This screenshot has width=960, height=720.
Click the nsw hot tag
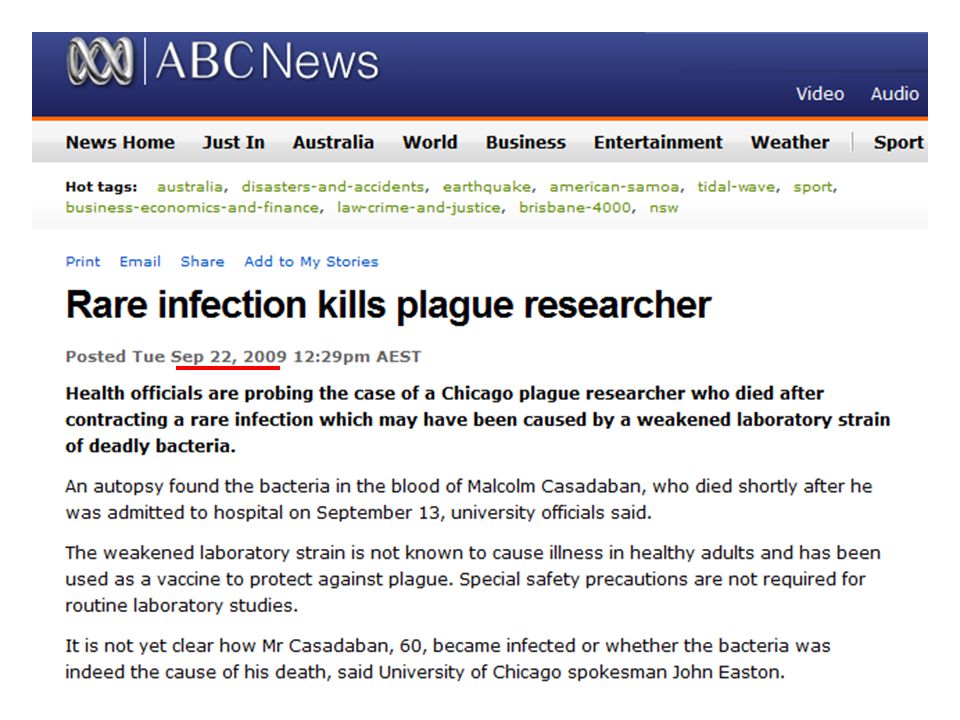click(x=664, y=208)
